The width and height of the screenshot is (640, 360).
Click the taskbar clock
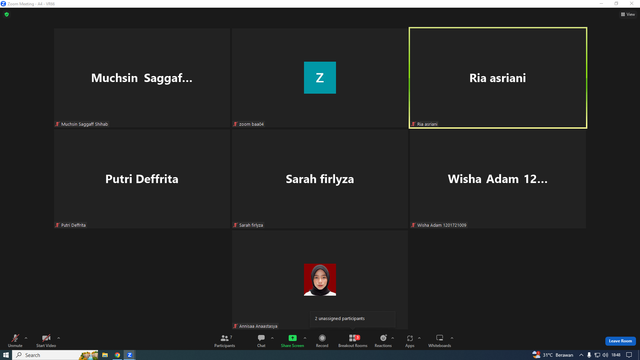pos(616,355)
